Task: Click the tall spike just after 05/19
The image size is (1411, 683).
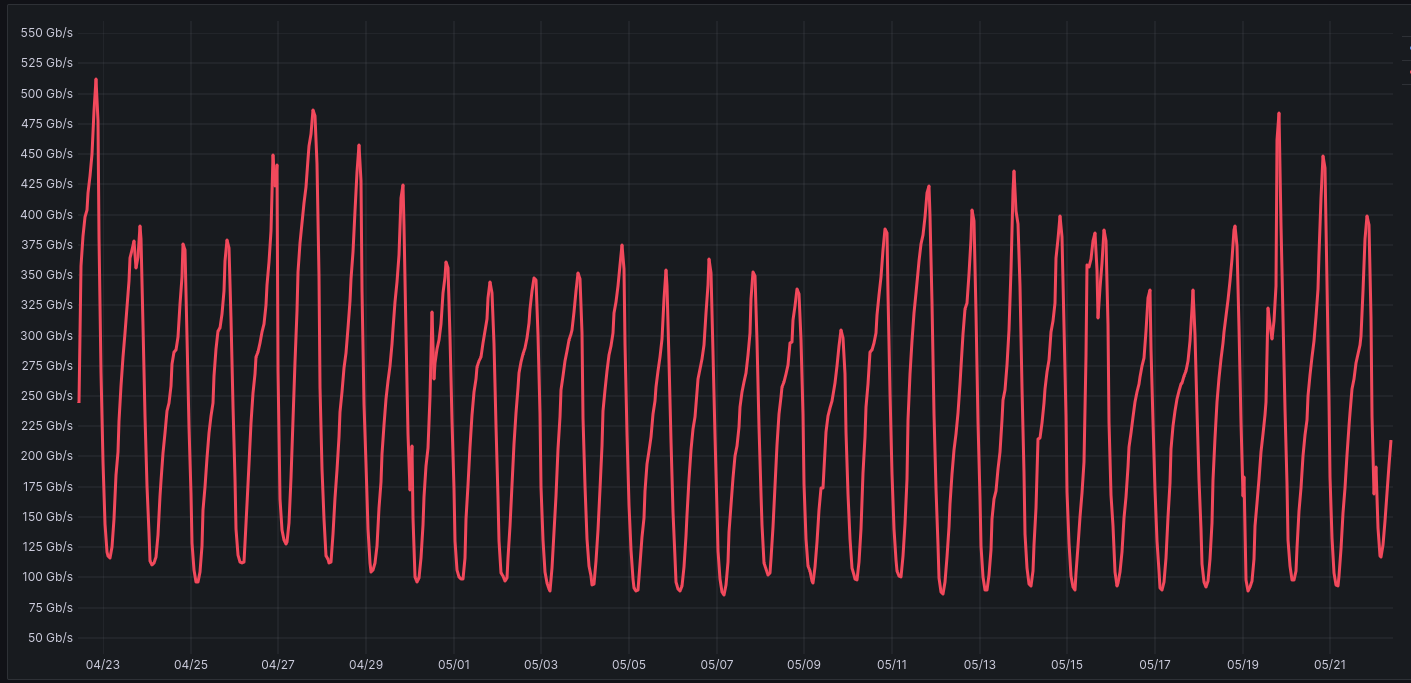Action: [x=1278, y=114]
